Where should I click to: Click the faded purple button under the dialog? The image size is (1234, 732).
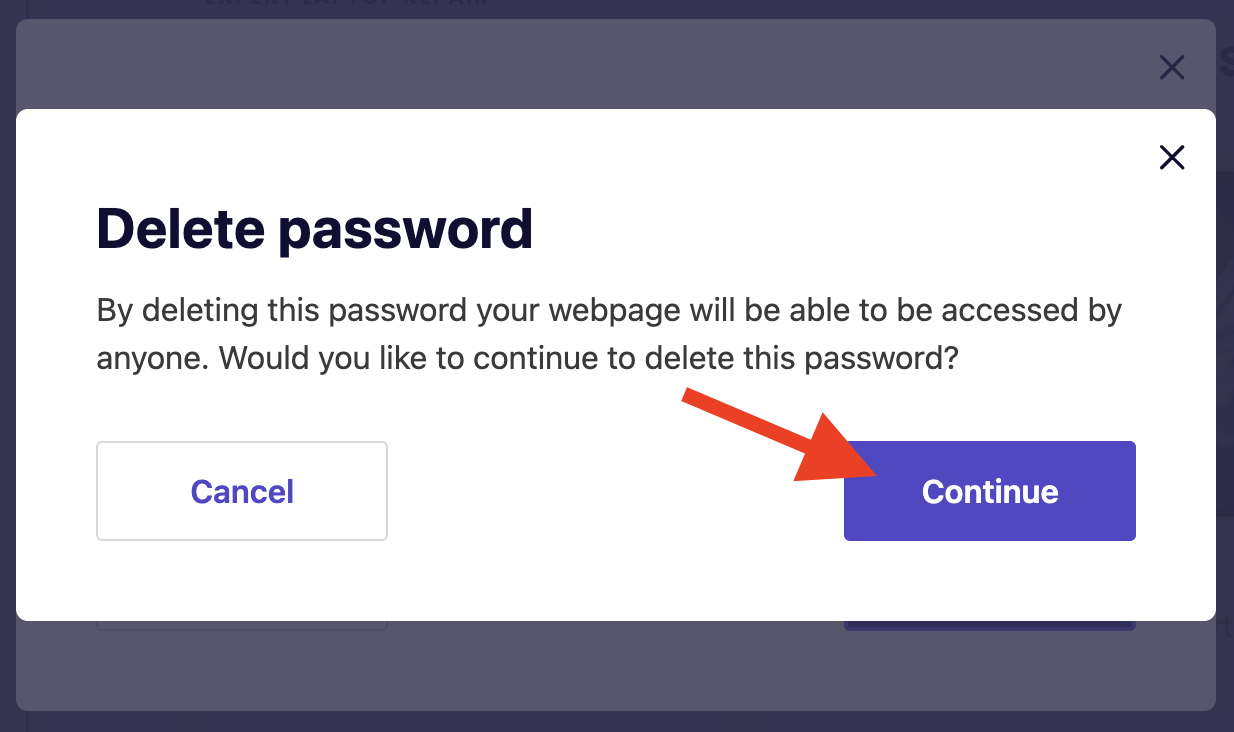click(x=989, y=626)
